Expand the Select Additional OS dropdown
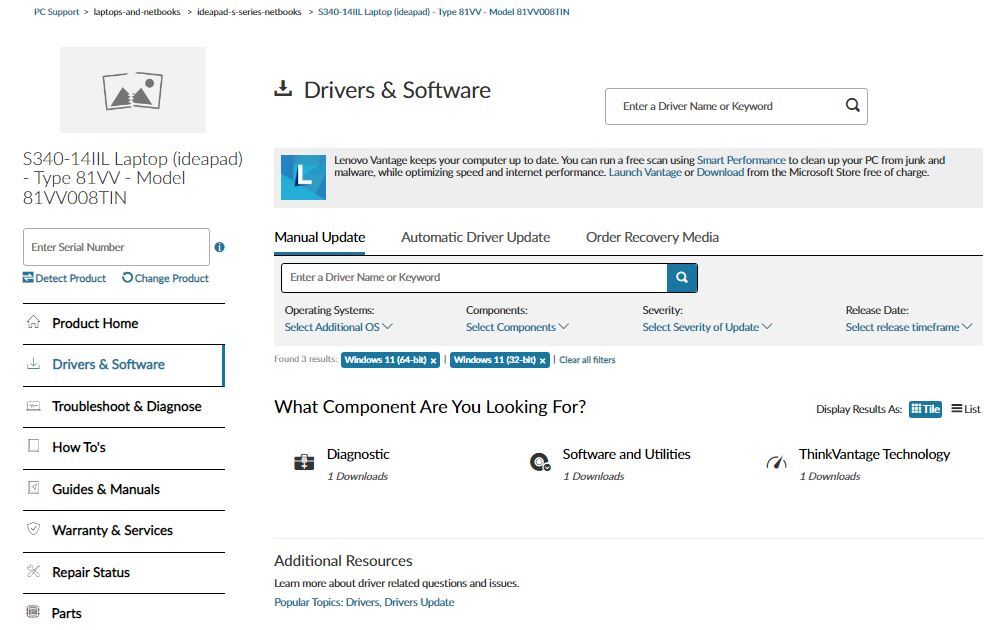The width and height of the screenshot is (1007, 630). point(338,327)
